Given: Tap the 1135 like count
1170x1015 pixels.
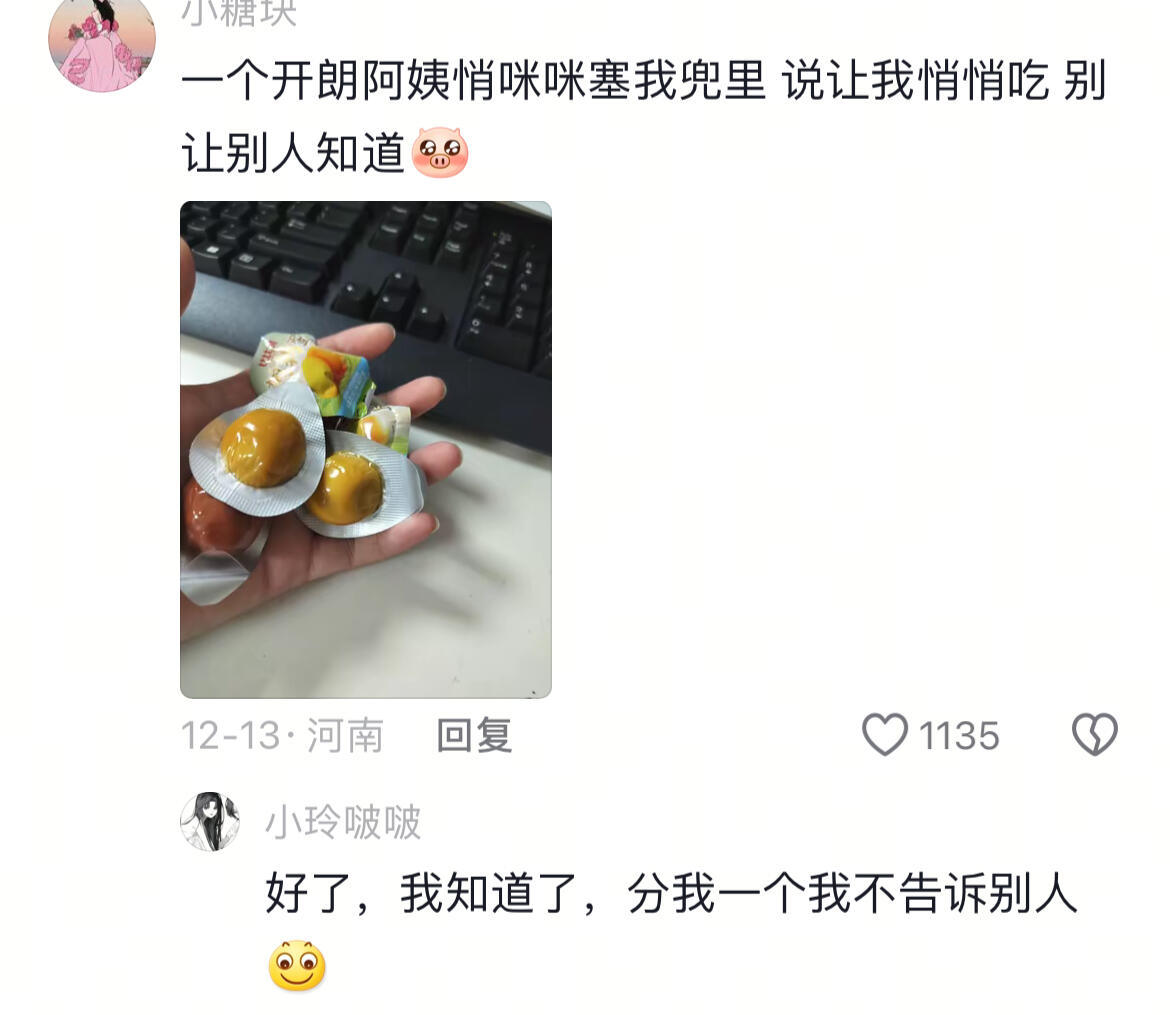Looking at the screenshot, I should click(959, 736).
